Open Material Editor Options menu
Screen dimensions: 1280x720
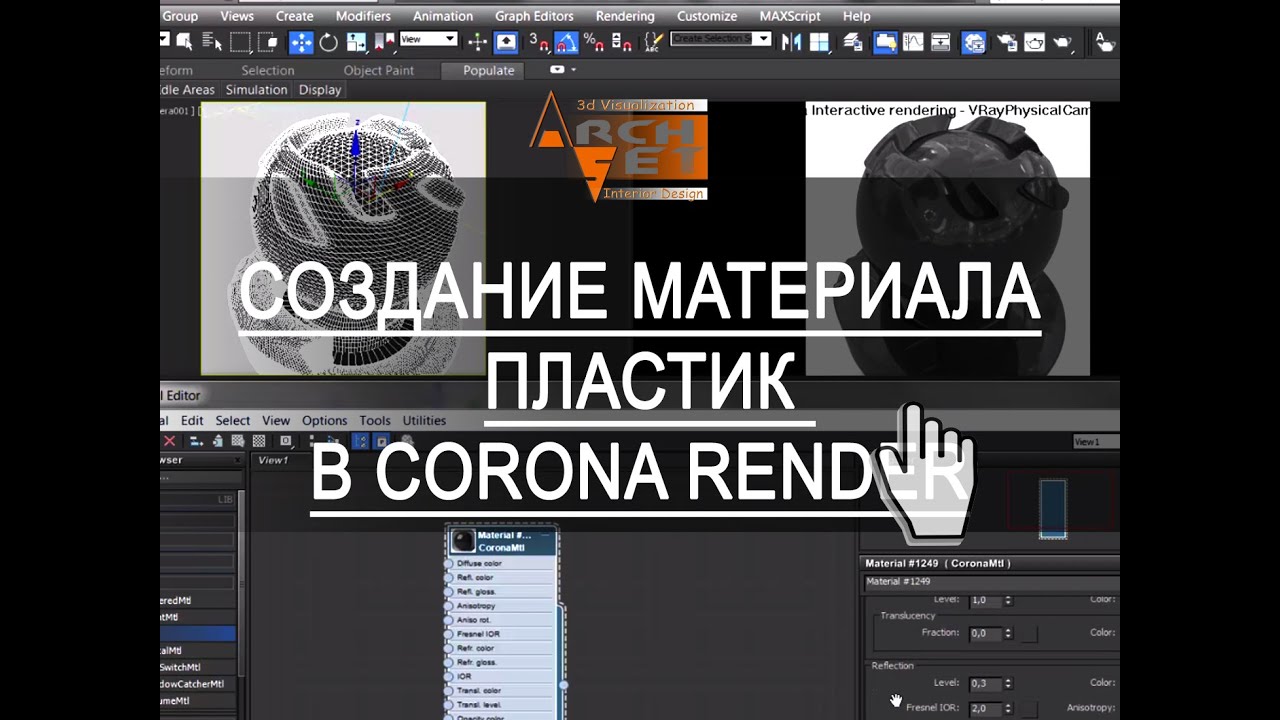point(325,421)
